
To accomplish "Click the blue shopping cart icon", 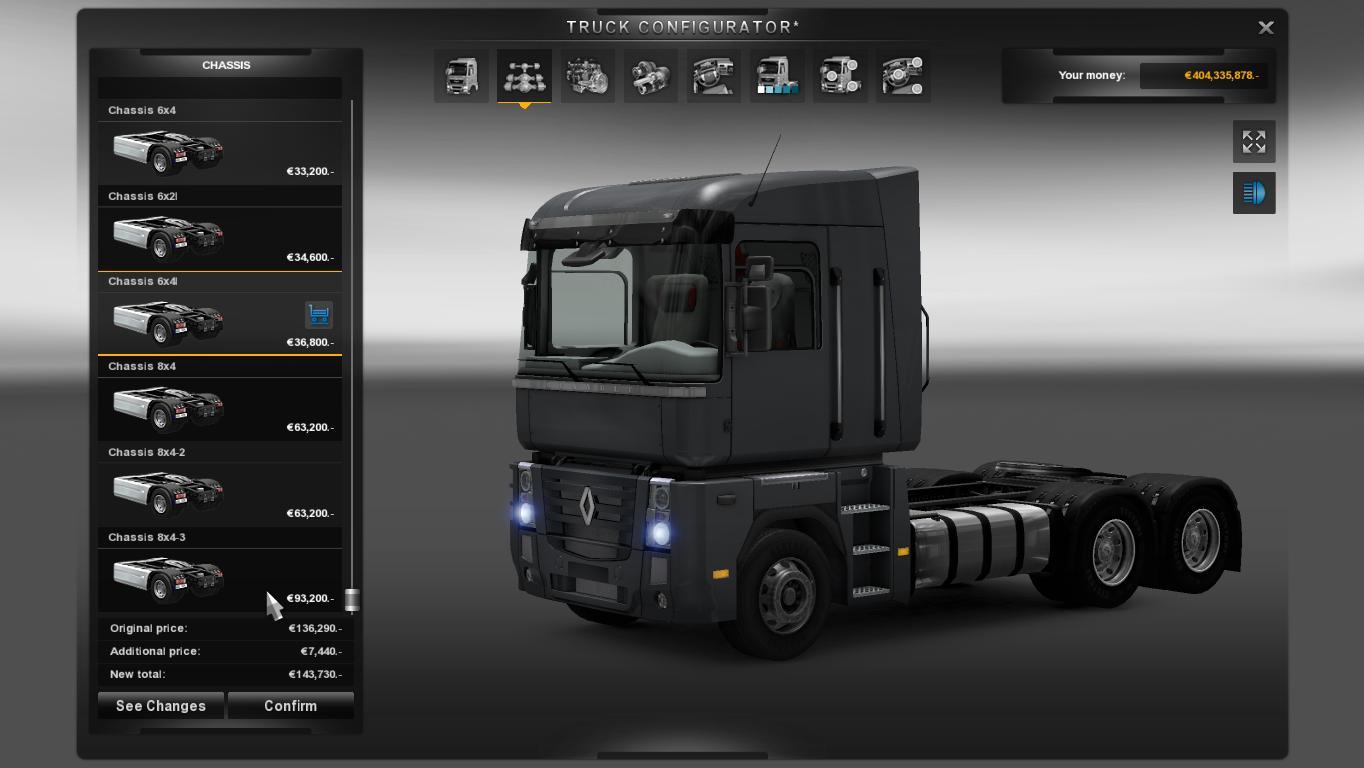I will click(318, 315).
